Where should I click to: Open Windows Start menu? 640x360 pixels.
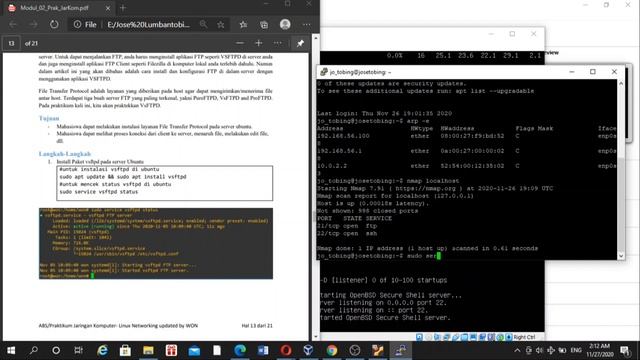(11, 350)
